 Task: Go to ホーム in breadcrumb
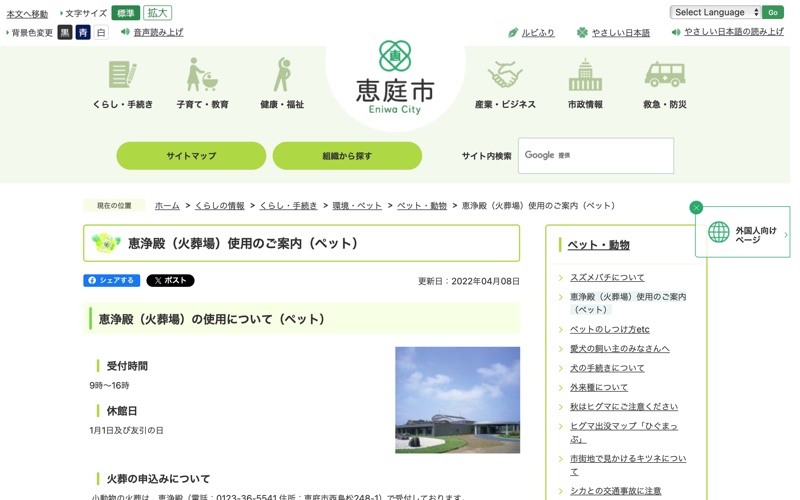tap(167, 206)
